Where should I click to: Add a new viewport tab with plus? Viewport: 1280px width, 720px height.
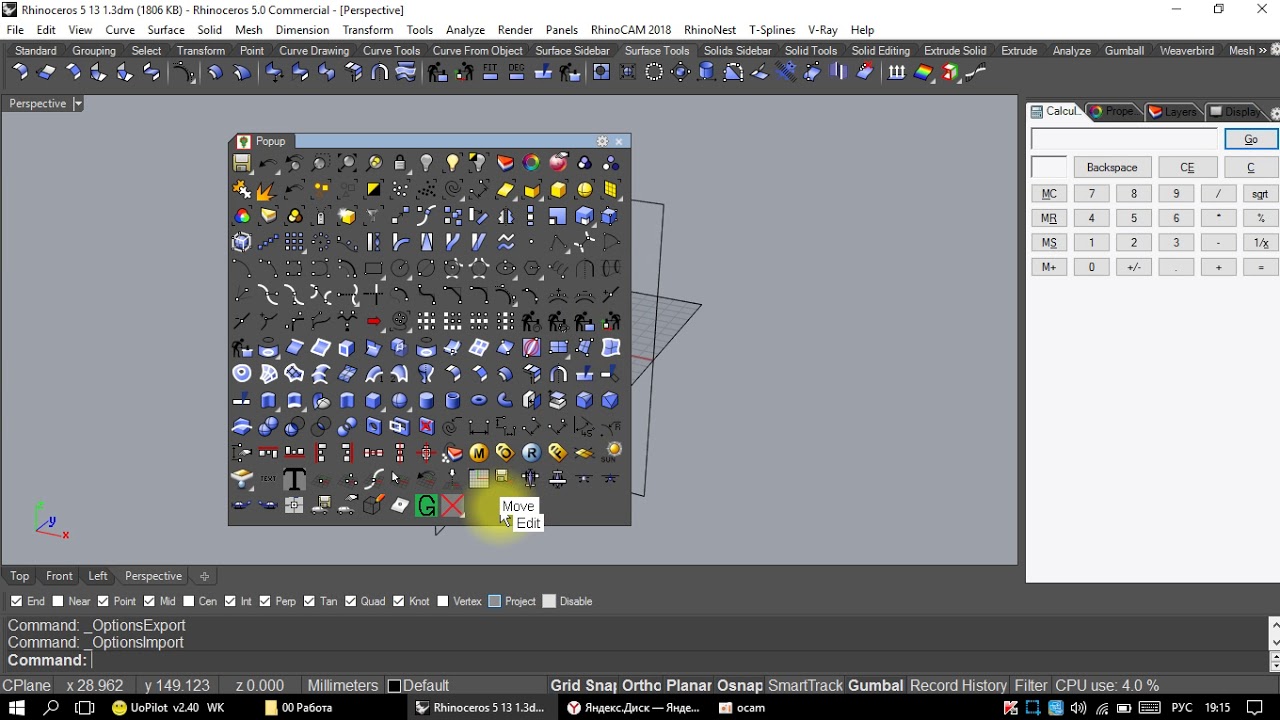coord(204,576)
